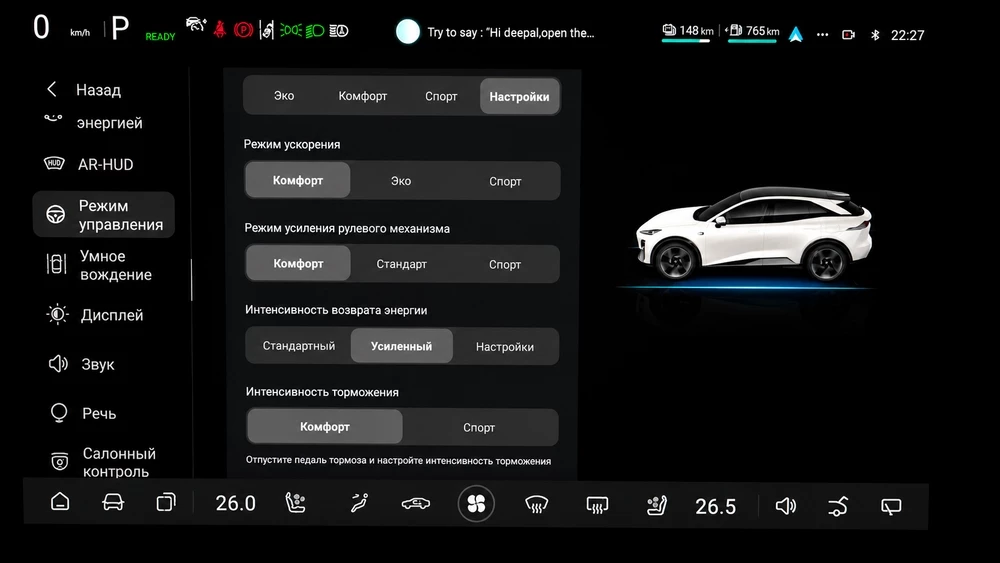Viewport: 1000px width, 563px height.
Task: Open Салонный контроль sidebar section
Action: (x=104, y=462)
